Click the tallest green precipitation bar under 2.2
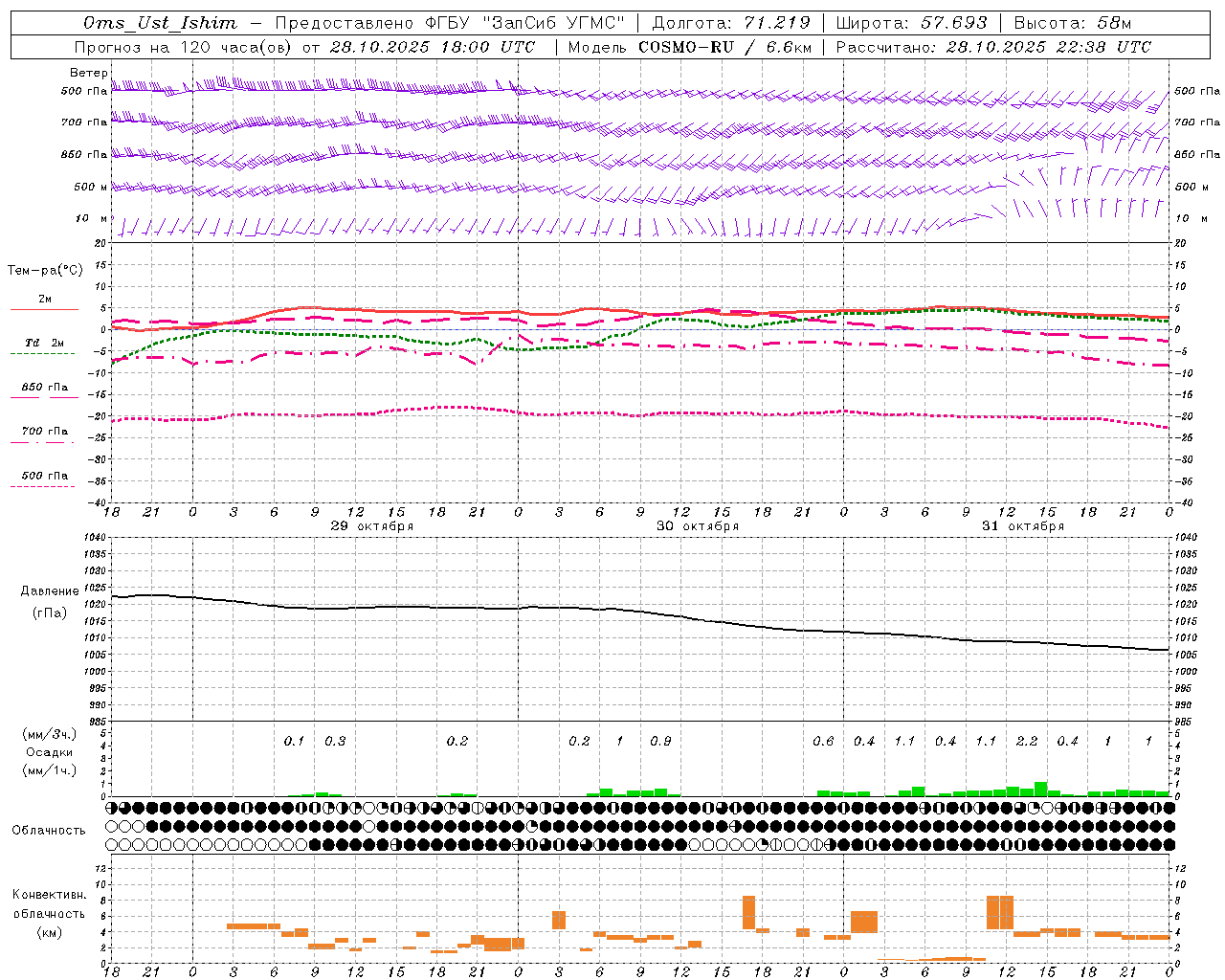The width and height of the screenshot is (1225, 980). pyautogui.click(x=1040, y=789)
